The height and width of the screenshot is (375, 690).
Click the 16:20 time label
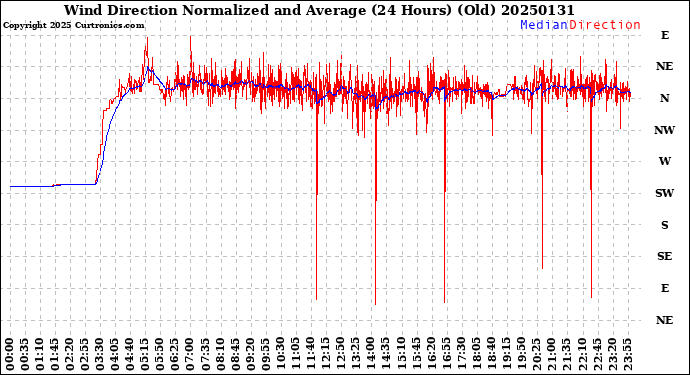431,355
